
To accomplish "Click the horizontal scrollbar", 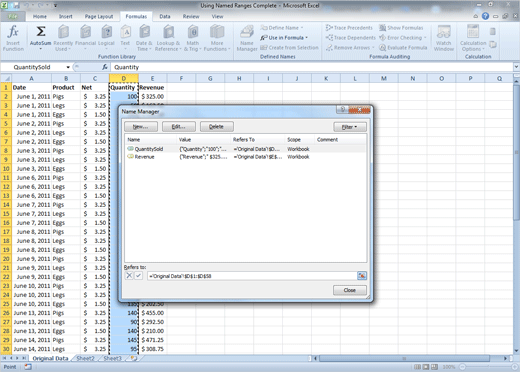I will point(405,358).
